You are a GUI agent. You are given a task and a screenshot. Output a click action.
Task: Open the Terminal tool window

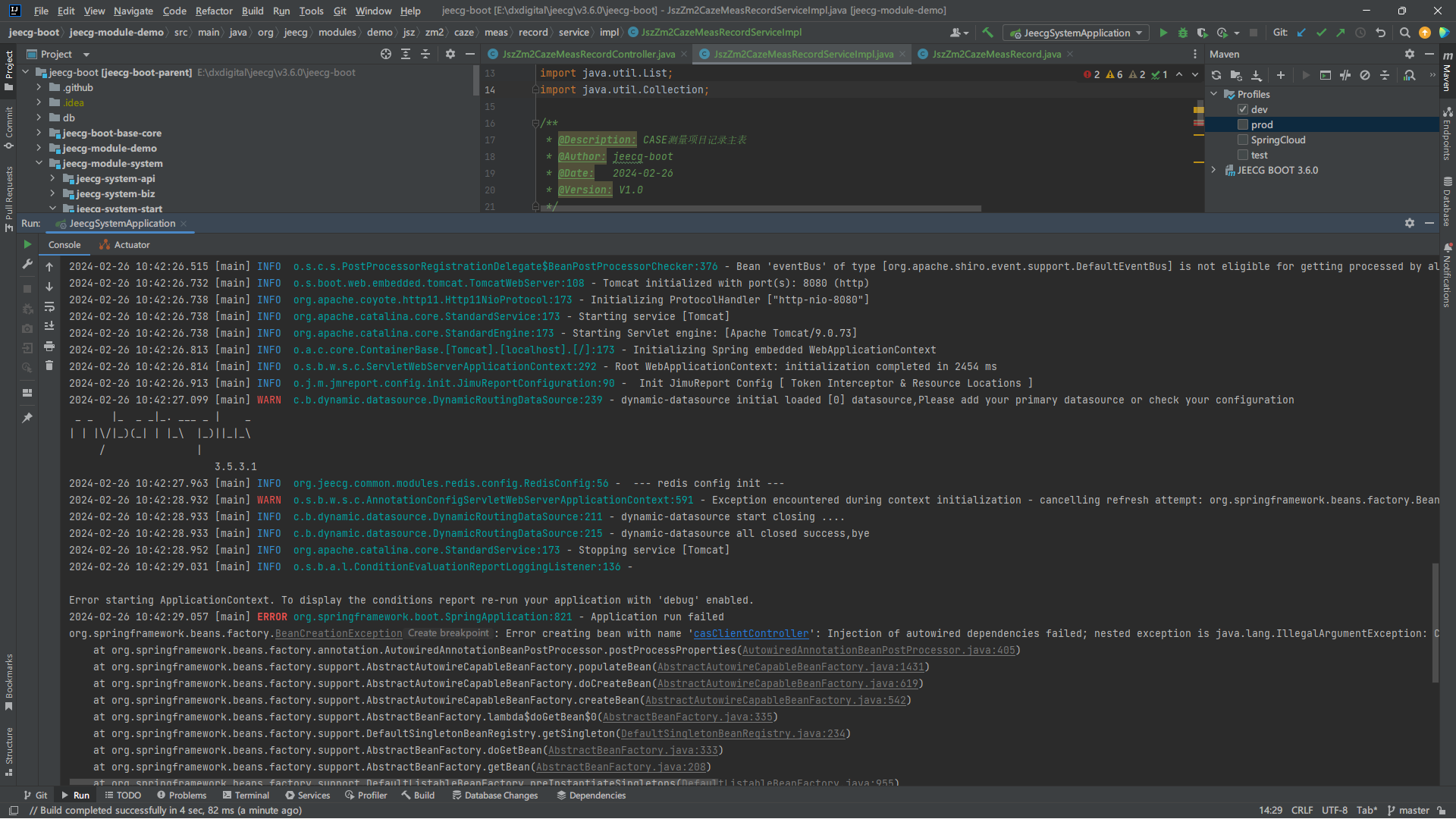pyautogui.click(x=246, y=795)
